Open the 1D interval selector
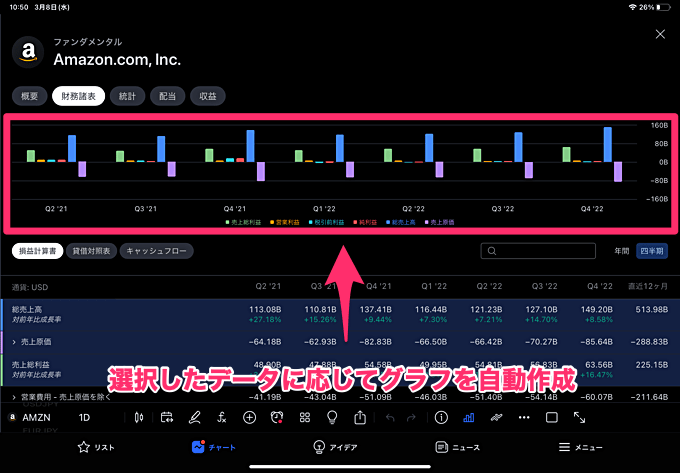Image resolution: width=680 pixels, height=473 pixels. tap(84, 418)
